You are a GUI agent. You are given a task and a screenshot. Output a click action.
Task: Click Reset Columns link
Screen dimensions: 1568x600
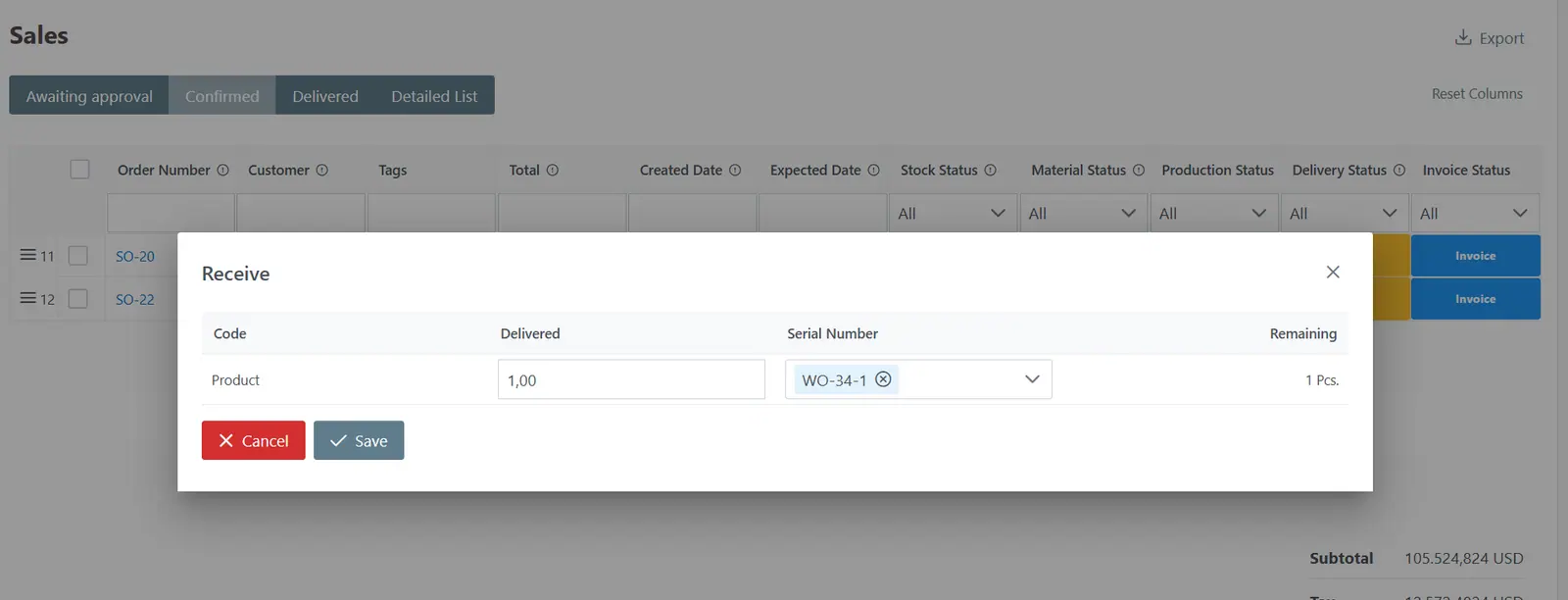(x=1477, y=94)
